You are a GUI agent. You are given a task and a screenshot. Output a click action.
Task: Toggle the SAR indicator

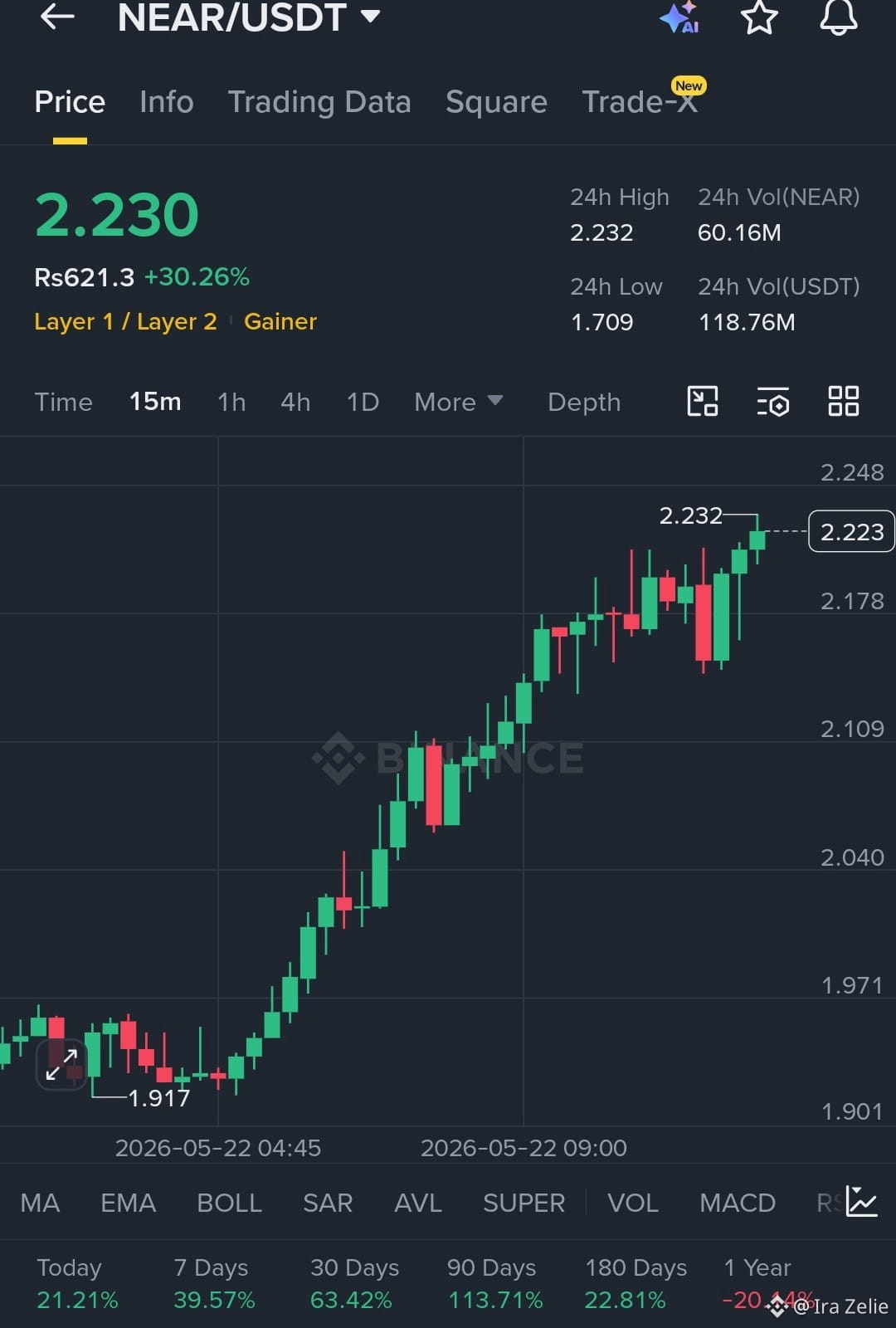tap(328, 1203)
